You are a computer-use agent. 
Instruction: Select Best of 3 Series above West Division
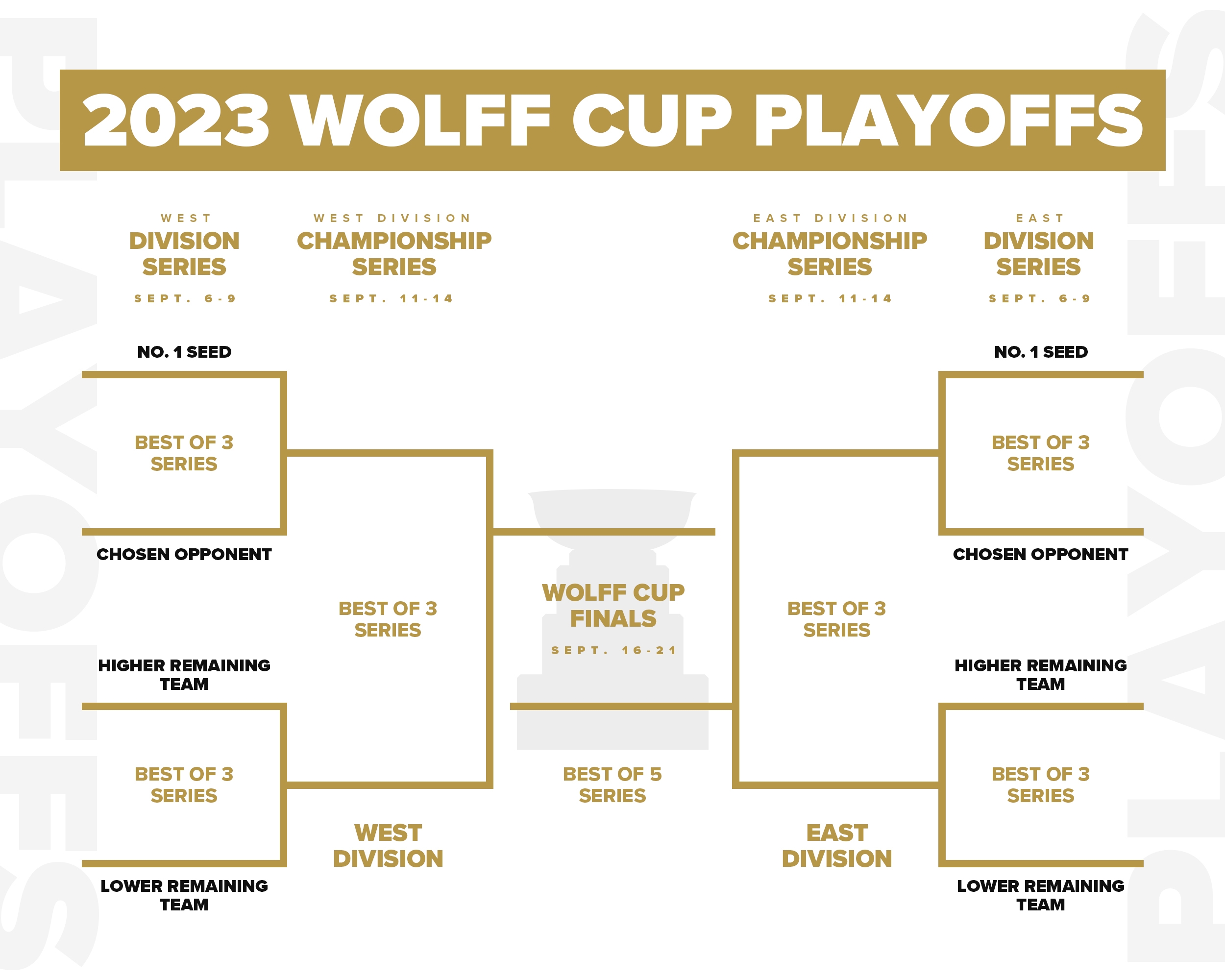click(388, 619)
